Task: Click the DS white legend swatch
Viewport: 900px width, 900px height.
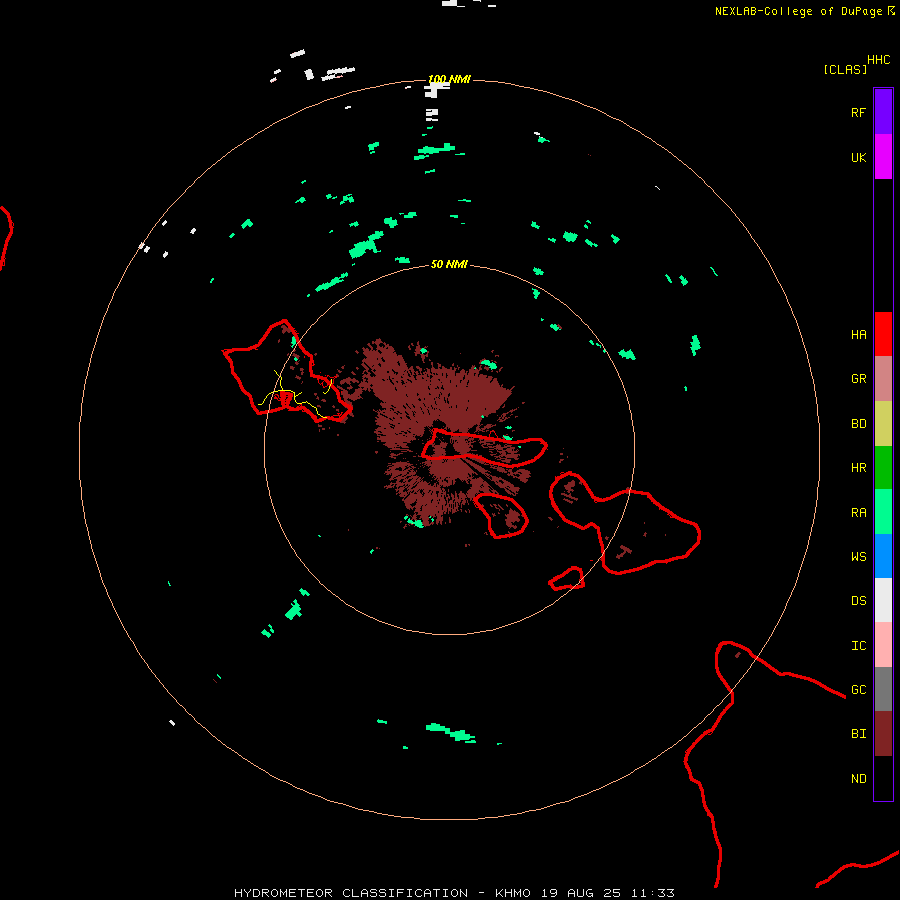Action: 883,600
